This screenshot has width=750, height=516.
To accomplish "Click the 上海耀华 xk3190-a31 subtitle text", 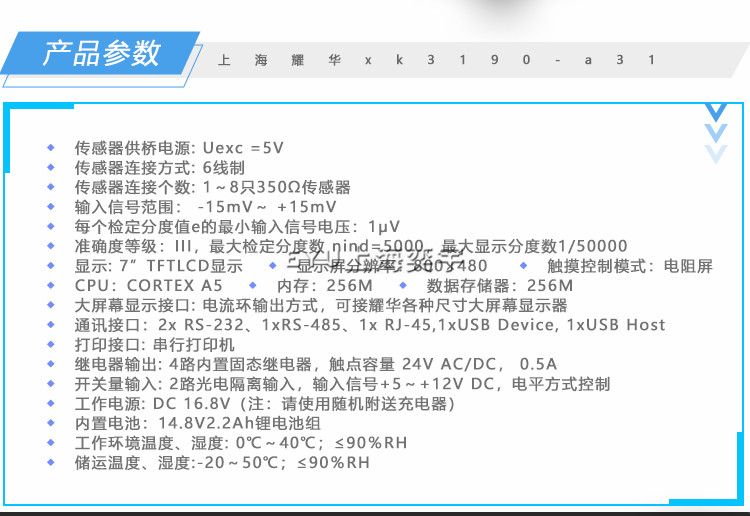I will click(436, 60).
